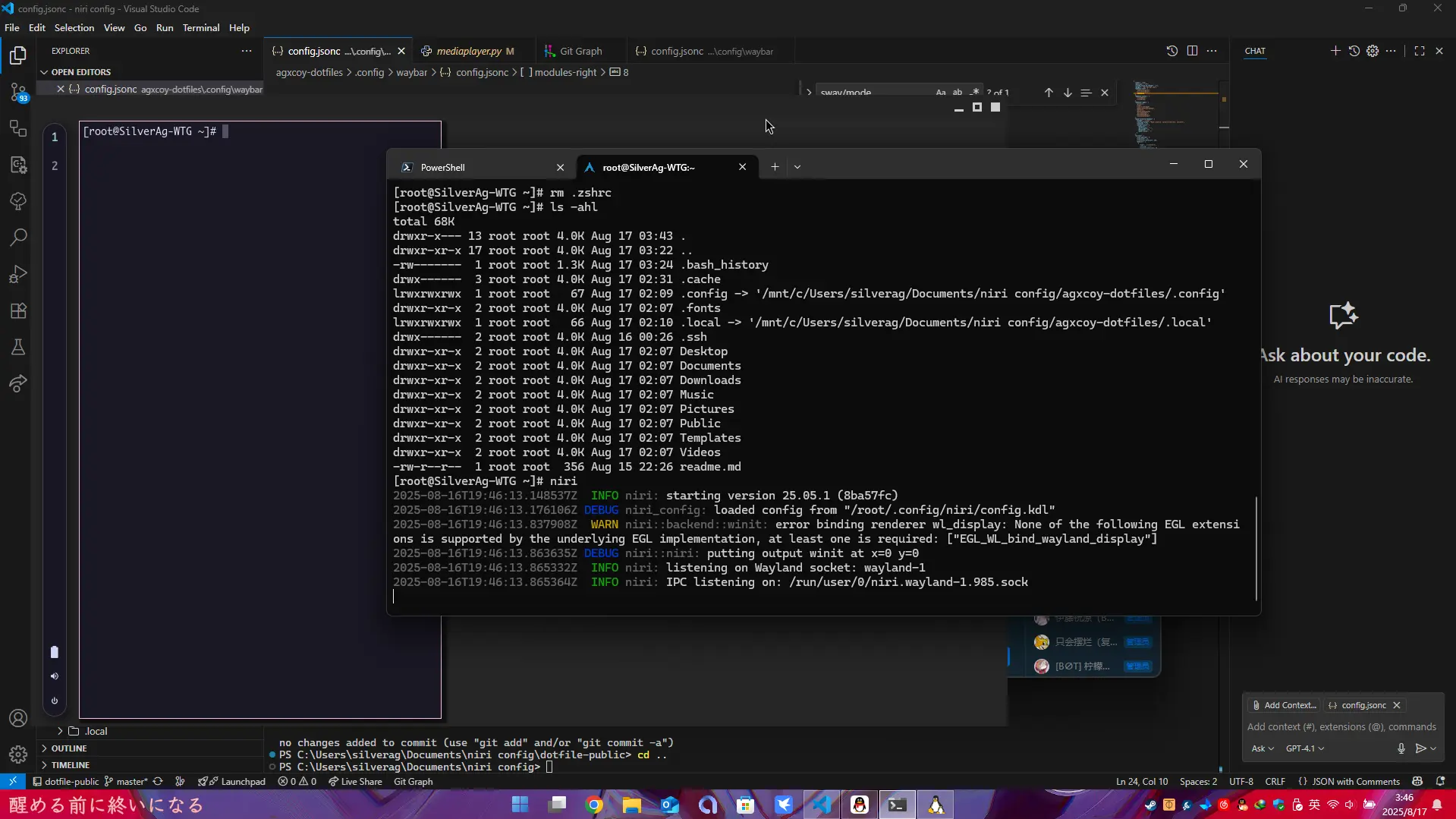Toggle Match Case in find widget

point(941,93)
